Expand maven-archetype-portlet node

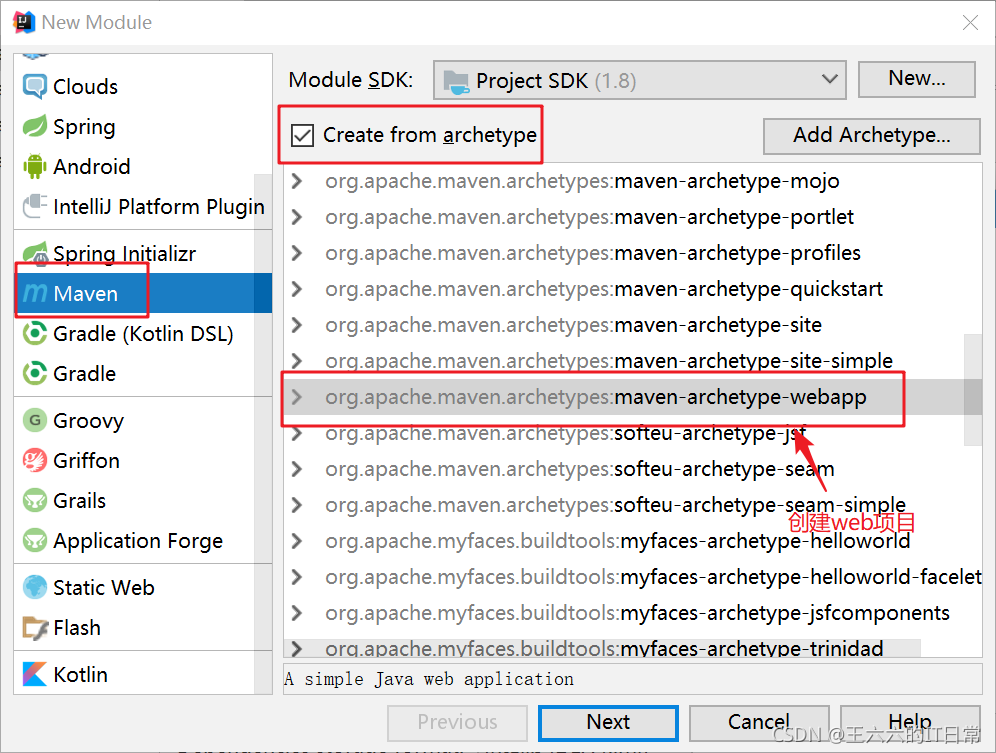pos(297,217)
